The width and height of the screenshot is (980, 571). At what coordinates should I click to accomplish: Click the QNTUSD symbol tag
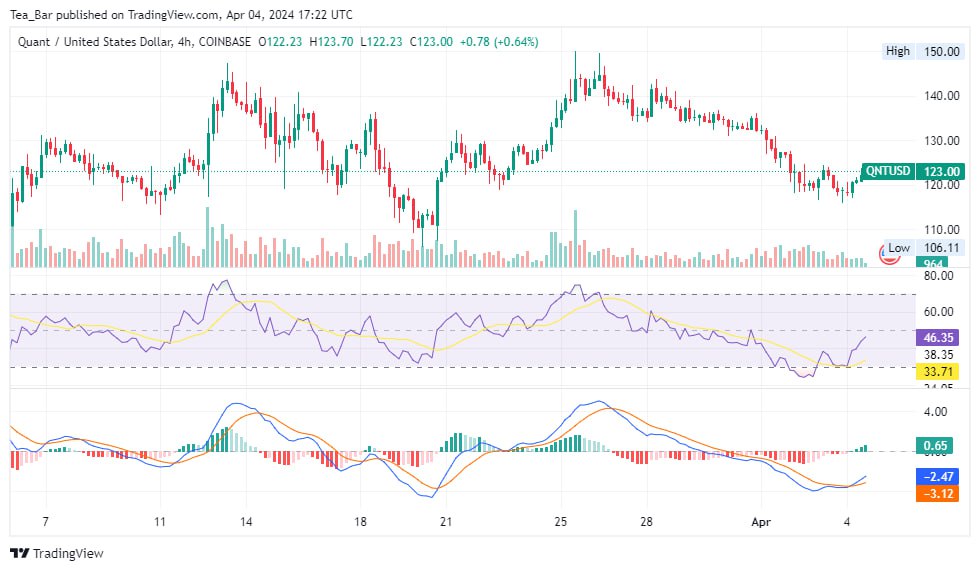click(x=888, y=171)
